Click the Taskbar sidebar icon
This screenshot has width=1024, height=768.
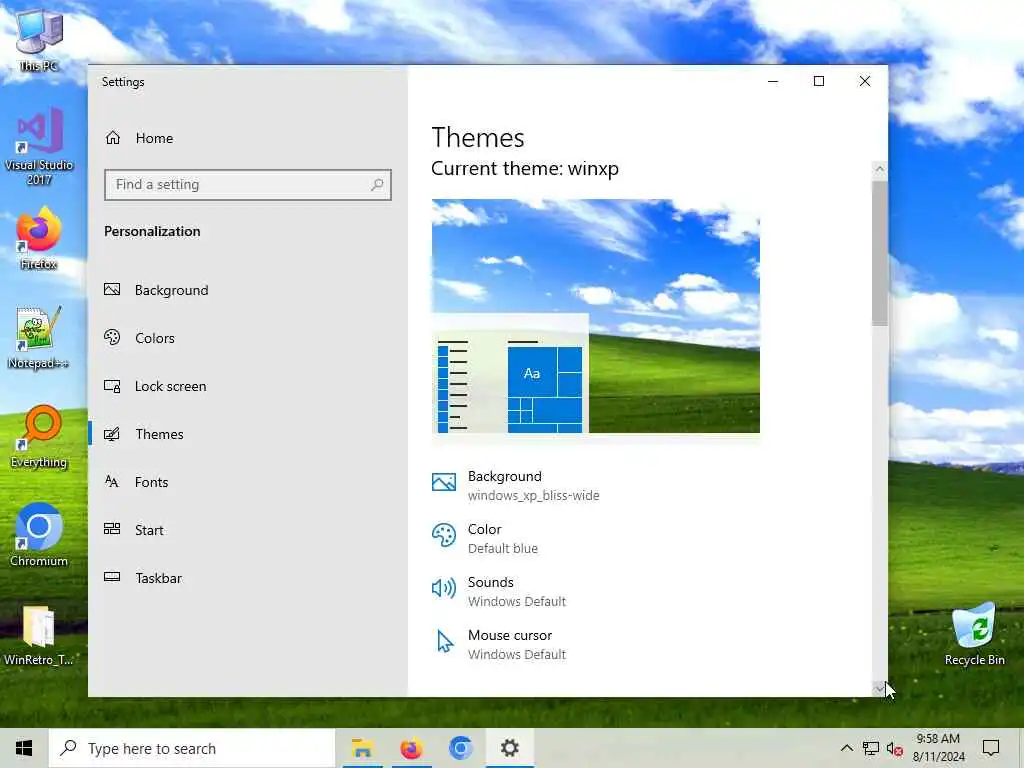pos(112,577)
